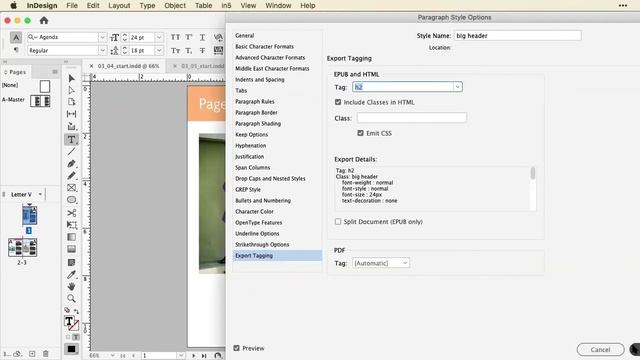Swap fill and stroke arrows icon

(x=76, y=311)
